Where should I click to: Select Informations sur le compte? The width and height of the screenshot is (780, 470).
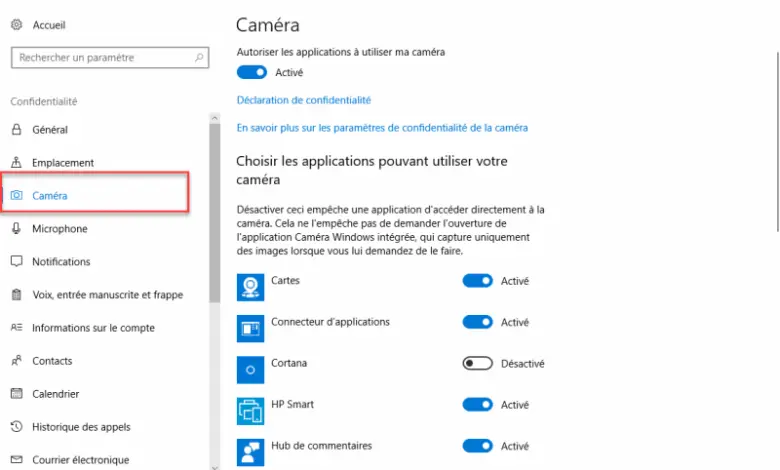[93, 328]
